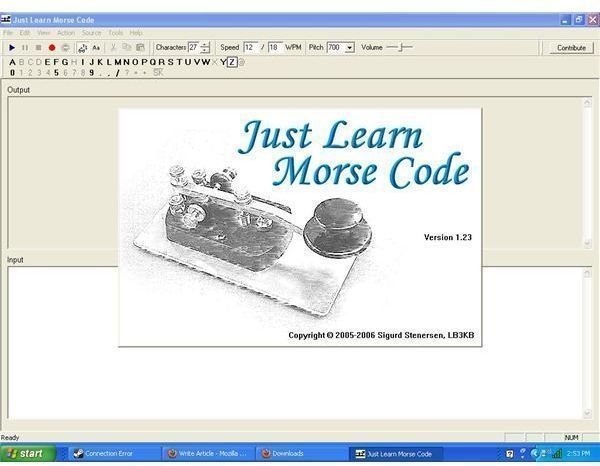This screenshot has width=600, height=466.
Task: Click the Speed field showing 12
Action: tap(250, 47)
